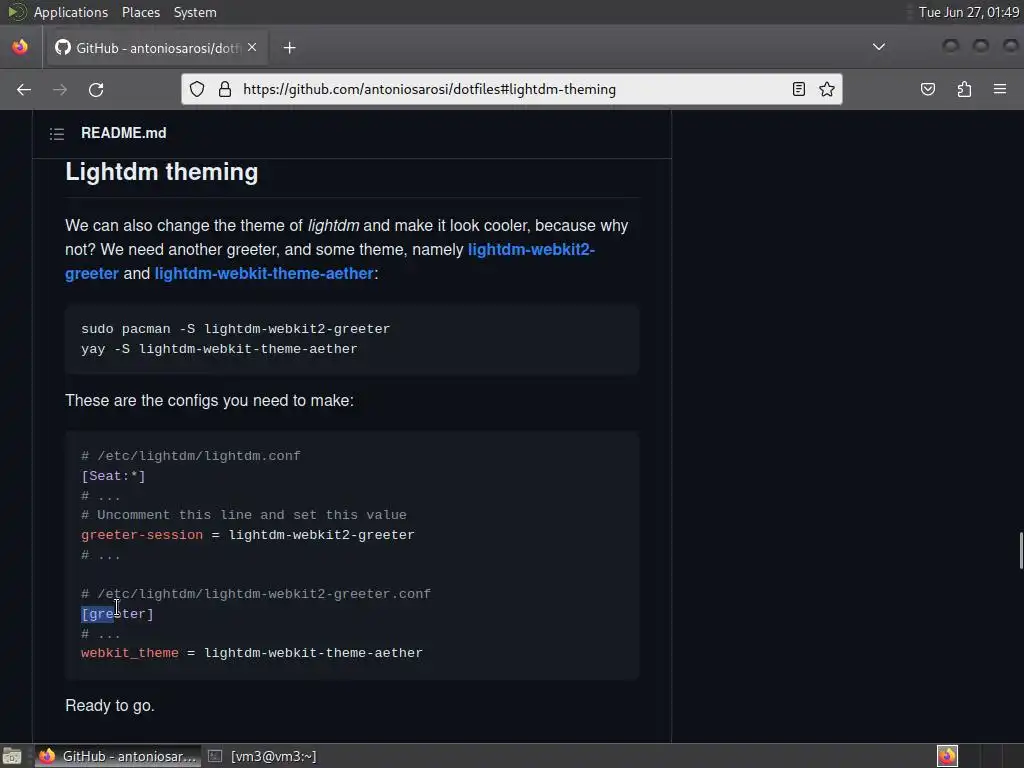Image resolution: width=1024 pixels, height=768 pixels.
Task: Focus the URL address bar
Action: click(511, 89)
